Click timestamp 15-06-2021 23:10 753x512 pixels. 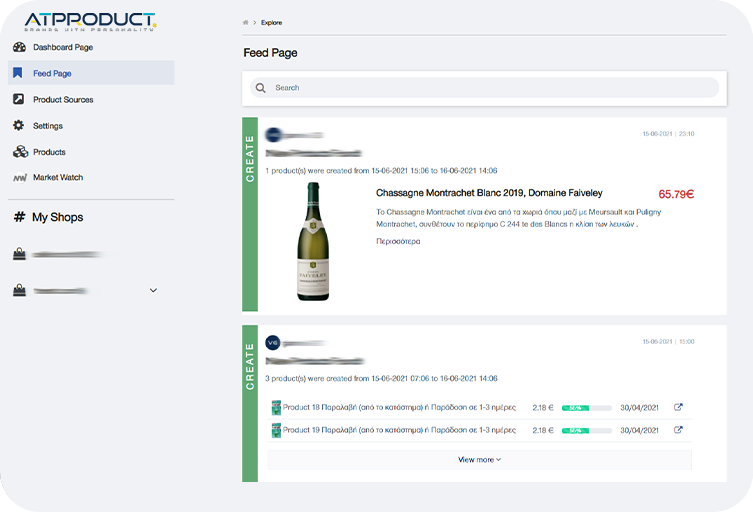click(x=668, y=134)
